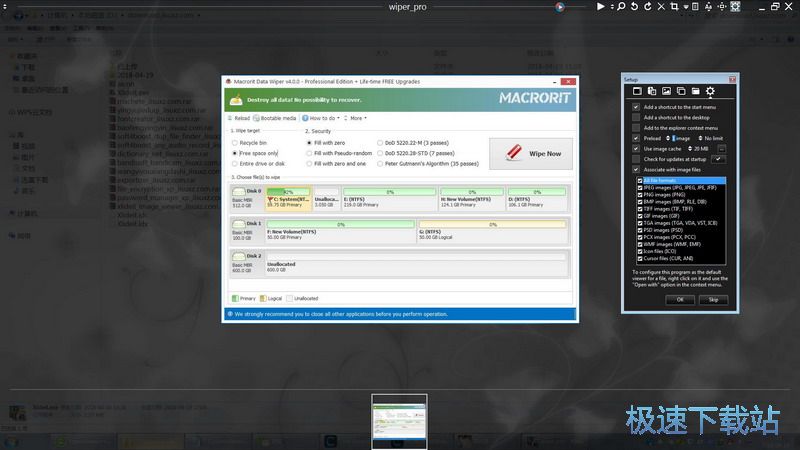
Task: Uncheck 'Associate with image files' option
Action: pos(636,169)
